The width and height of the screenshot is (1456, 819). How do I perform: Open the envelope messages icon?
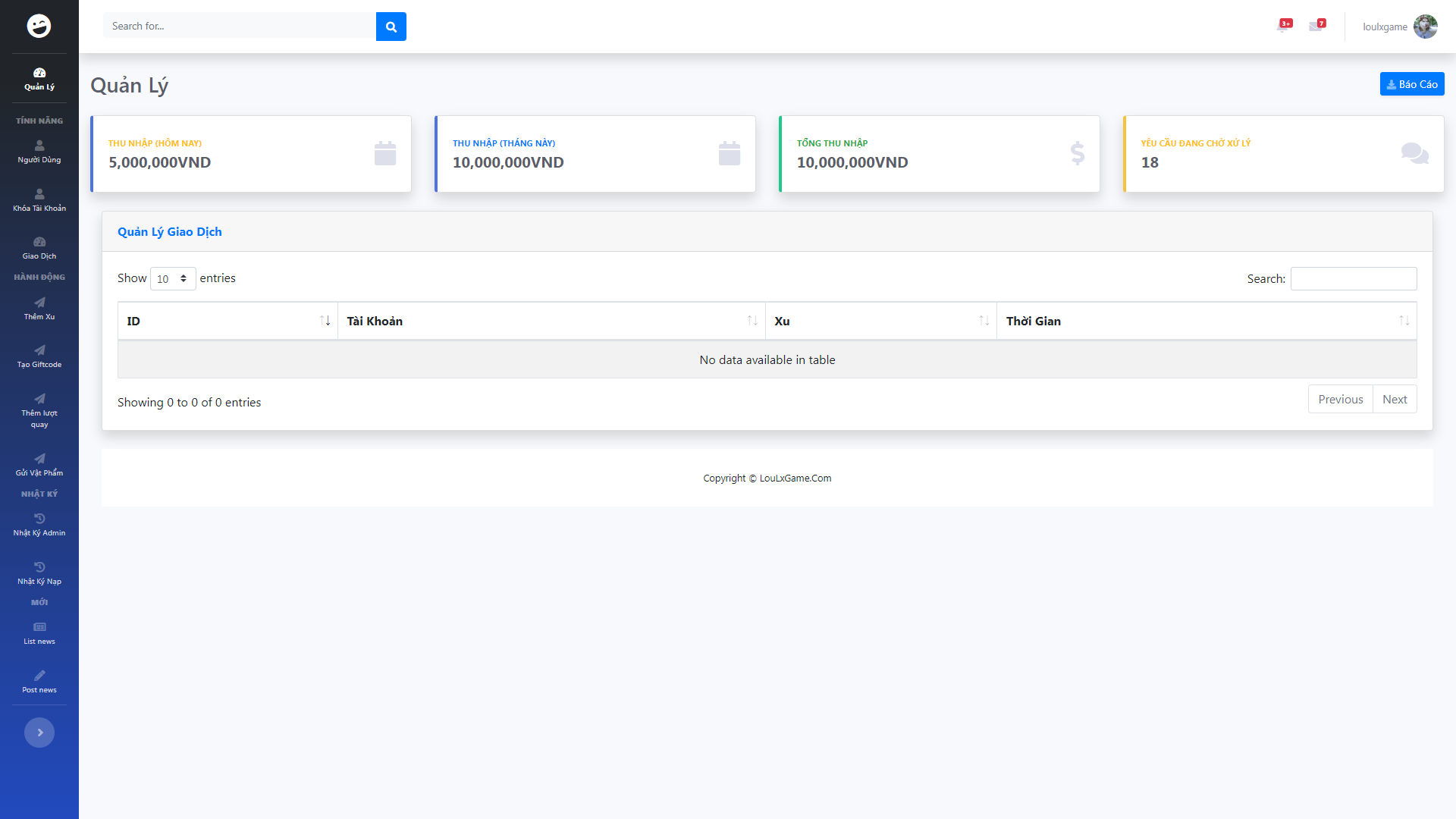click(1316, 26)
